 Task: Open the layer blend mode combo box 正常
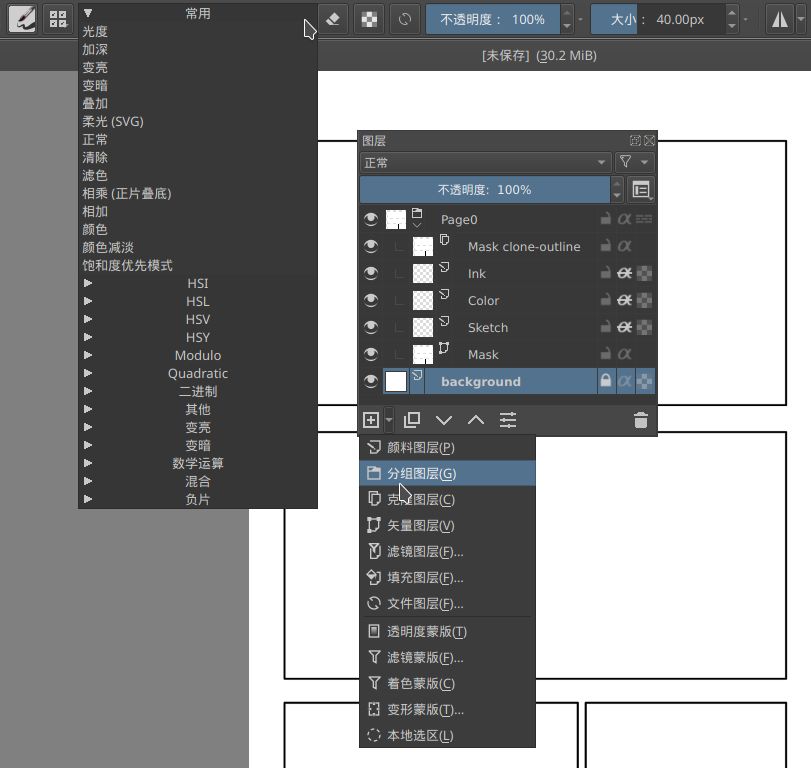485,162
